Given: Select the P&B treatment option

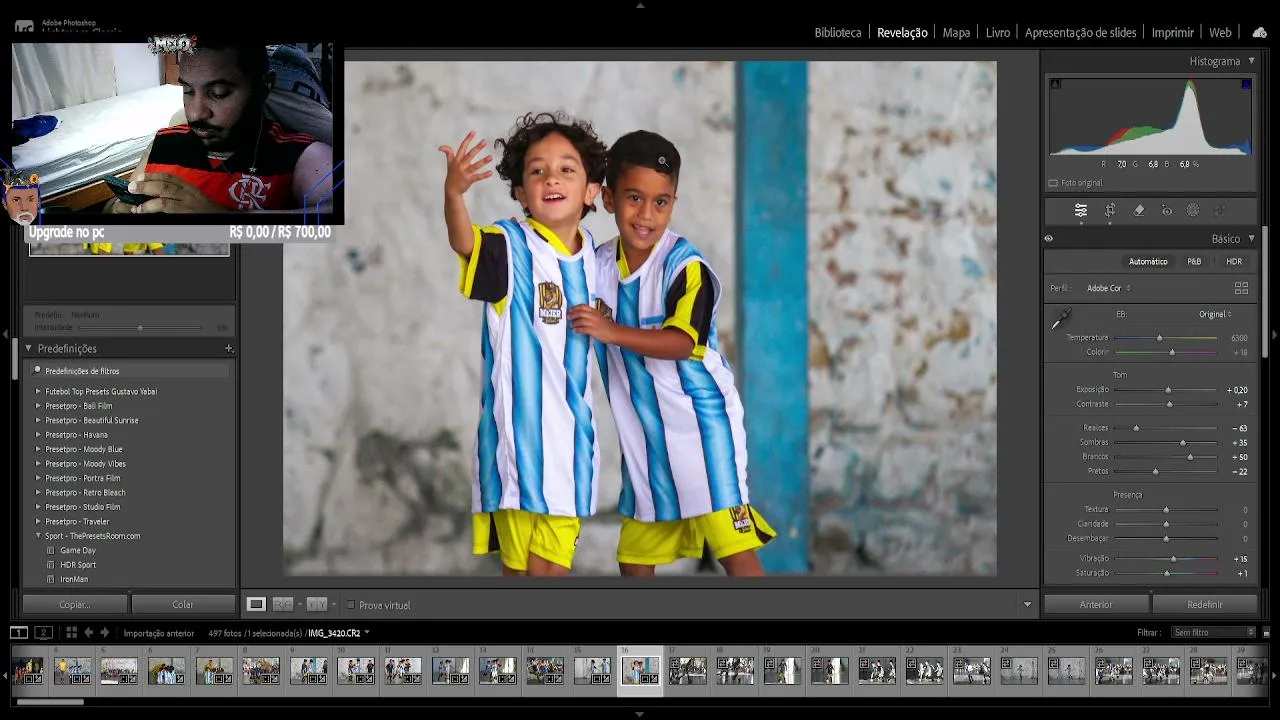Looking at the screenshot, I should 1194,262.
